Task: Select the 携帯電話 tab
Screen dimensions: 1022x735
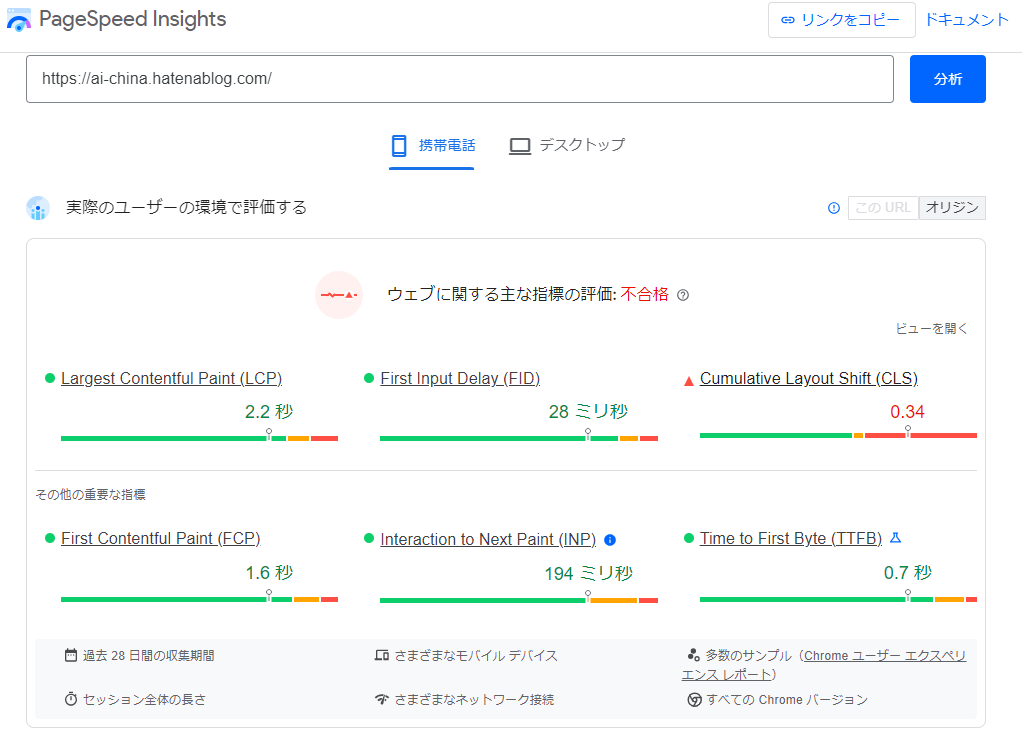Action: tap(431, 146)
